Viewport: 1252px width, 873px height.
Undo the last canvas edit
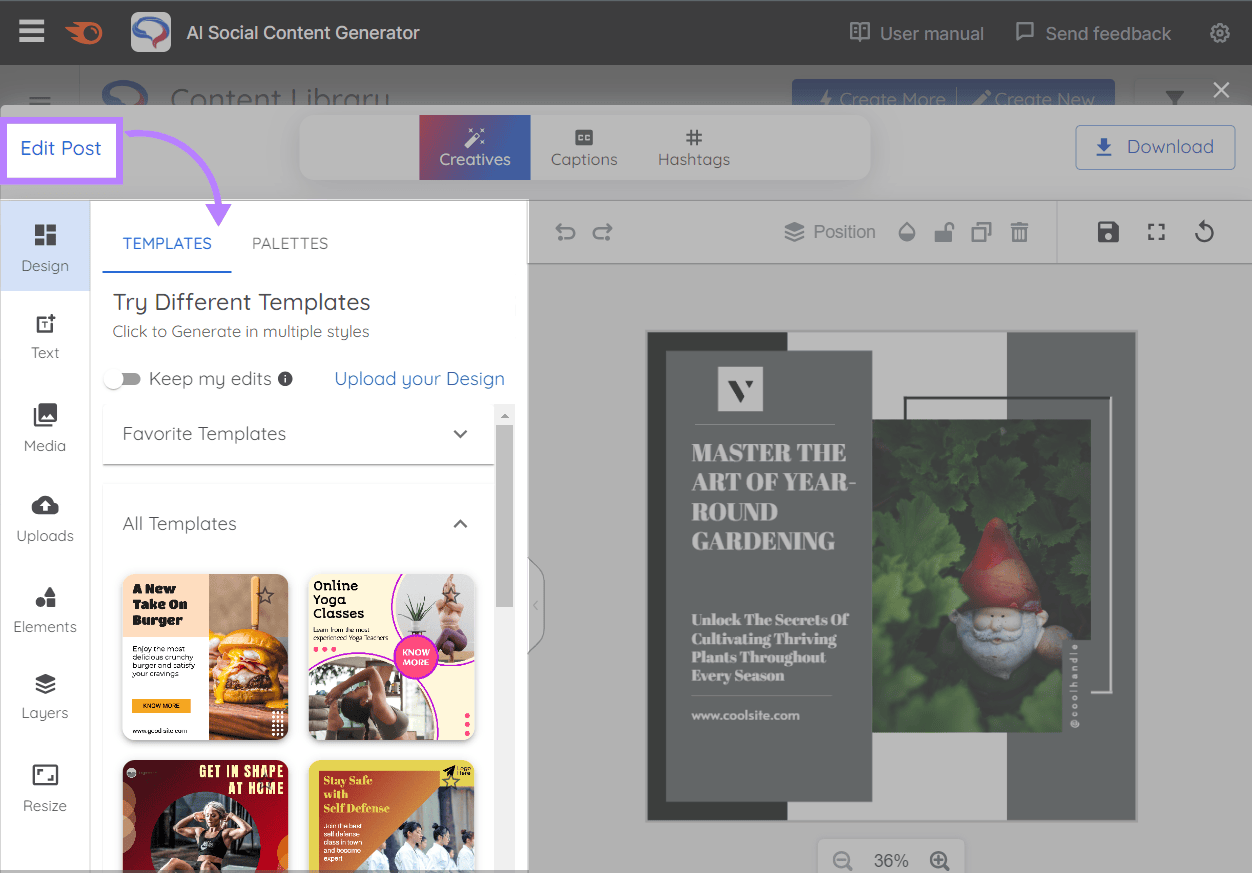pos(565,231)
